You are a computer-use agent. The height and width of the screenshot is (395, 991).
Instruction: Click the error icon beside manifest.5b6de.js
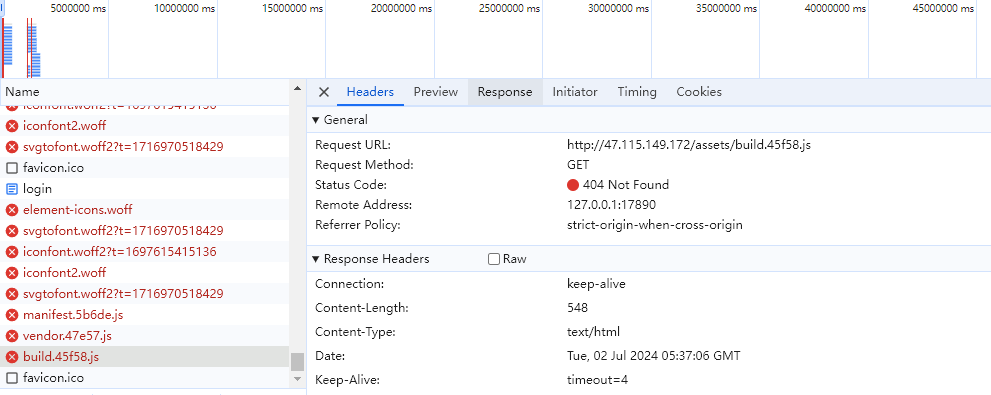pos(11,315)
